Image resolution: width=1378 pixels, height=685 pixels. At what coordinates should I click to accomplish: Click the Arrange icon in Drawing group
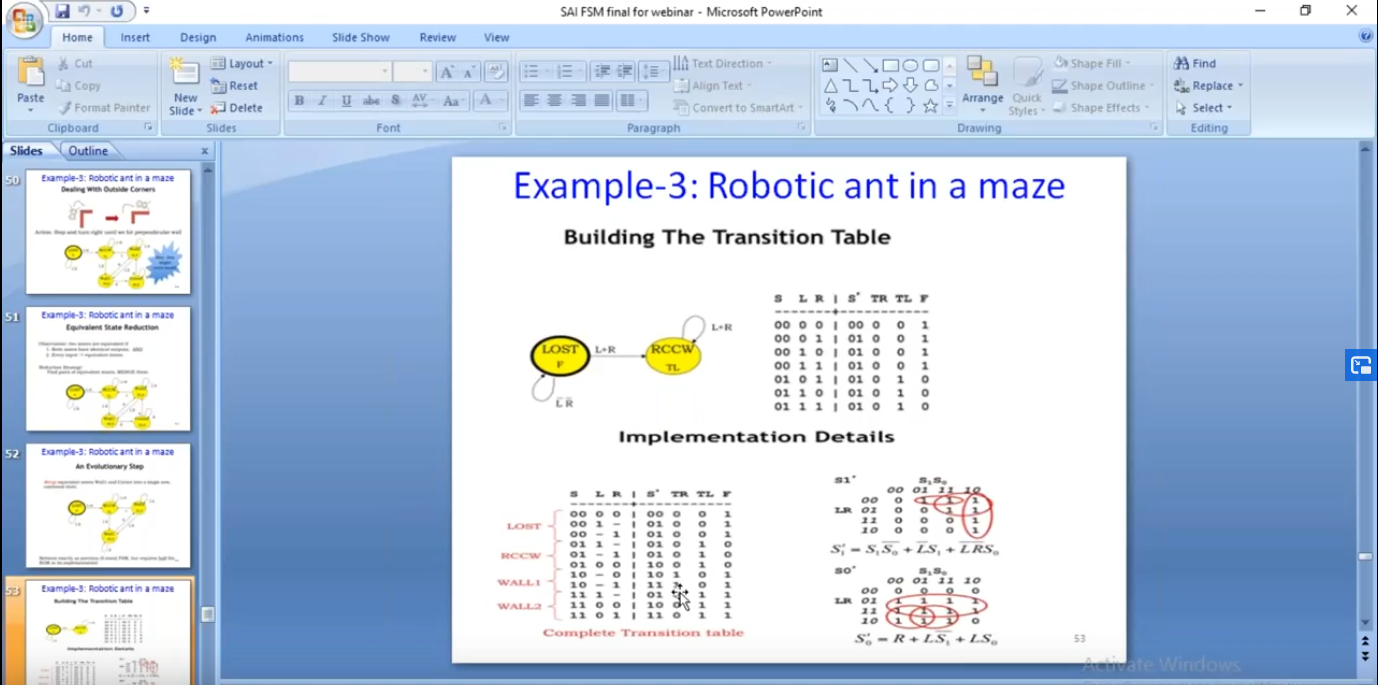tap(982, 80)
